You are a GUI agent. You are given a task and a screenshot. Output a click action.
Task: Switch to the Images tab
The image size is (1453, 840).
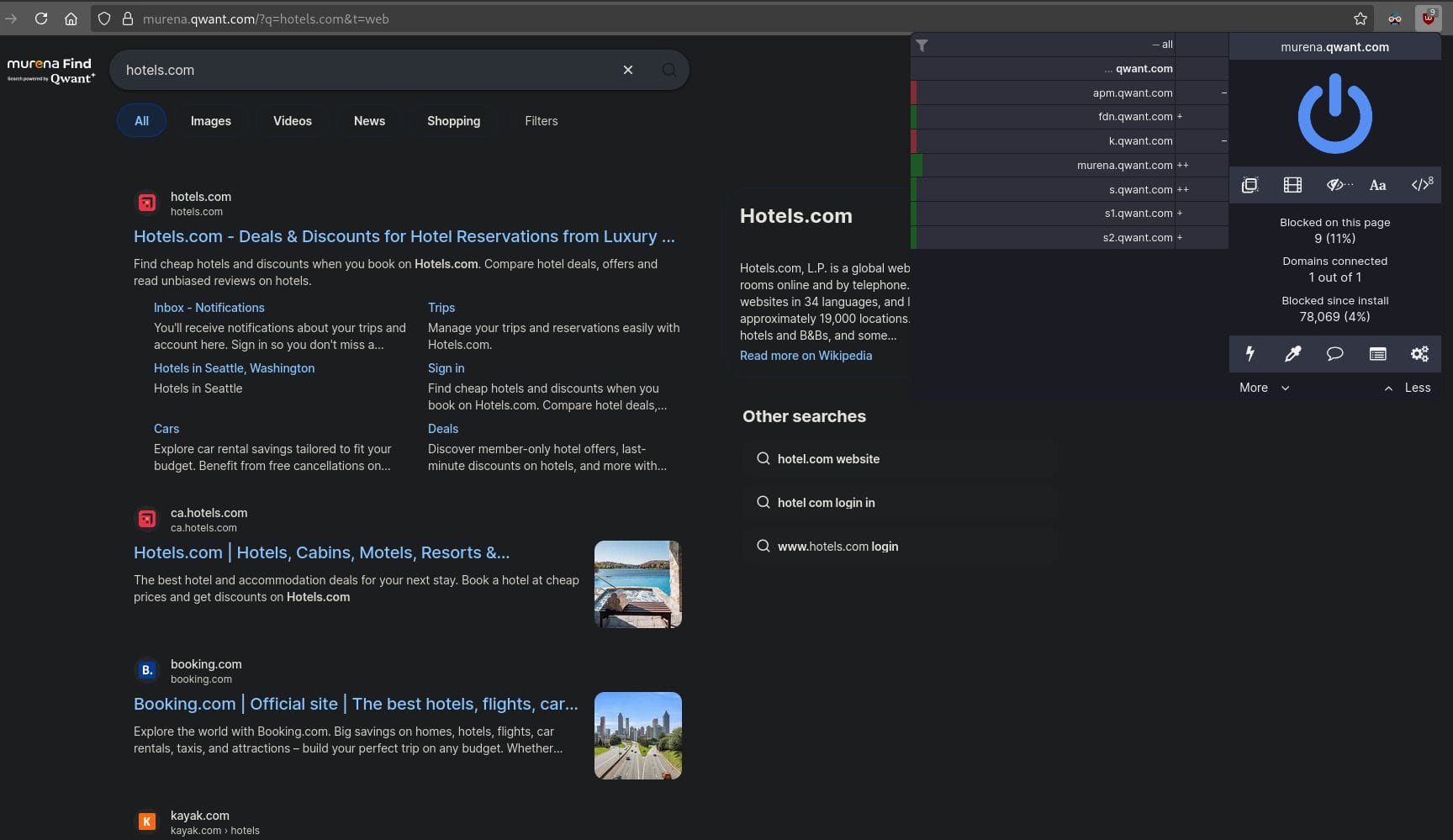click(210, 121)
